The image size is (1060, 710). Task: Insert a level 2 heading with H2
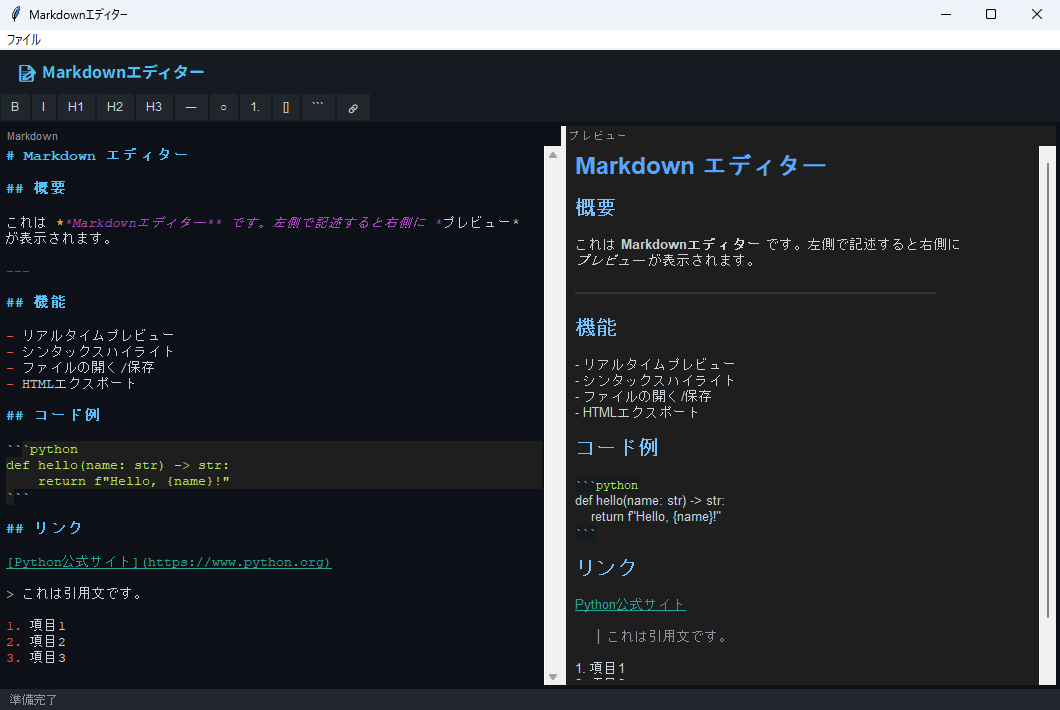coord(115,107)
